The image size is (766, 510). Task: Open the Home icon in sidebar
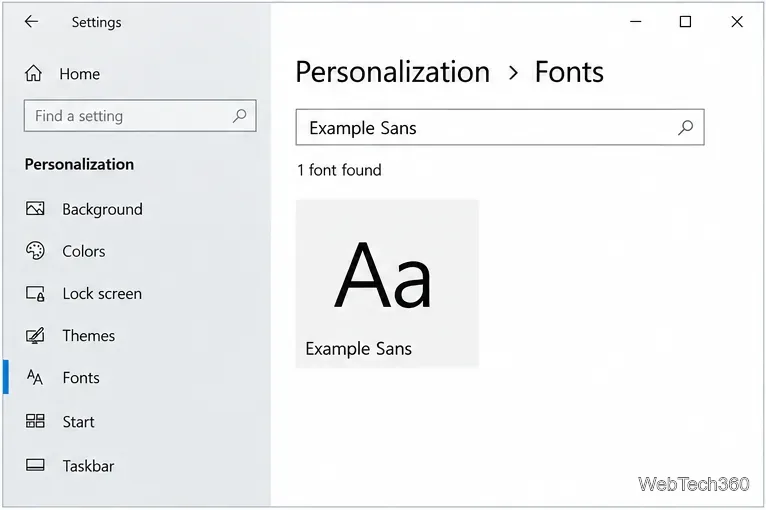tap(33, 73)
